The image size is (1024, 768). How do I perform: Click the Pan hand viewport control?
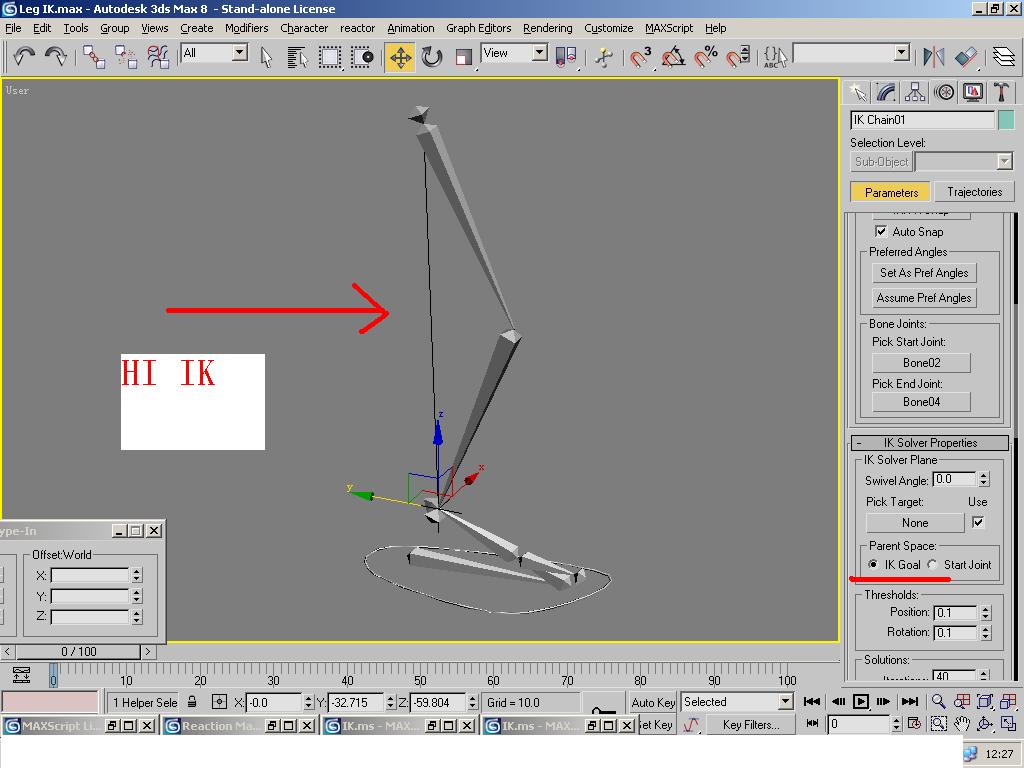[x=962, y=724]
